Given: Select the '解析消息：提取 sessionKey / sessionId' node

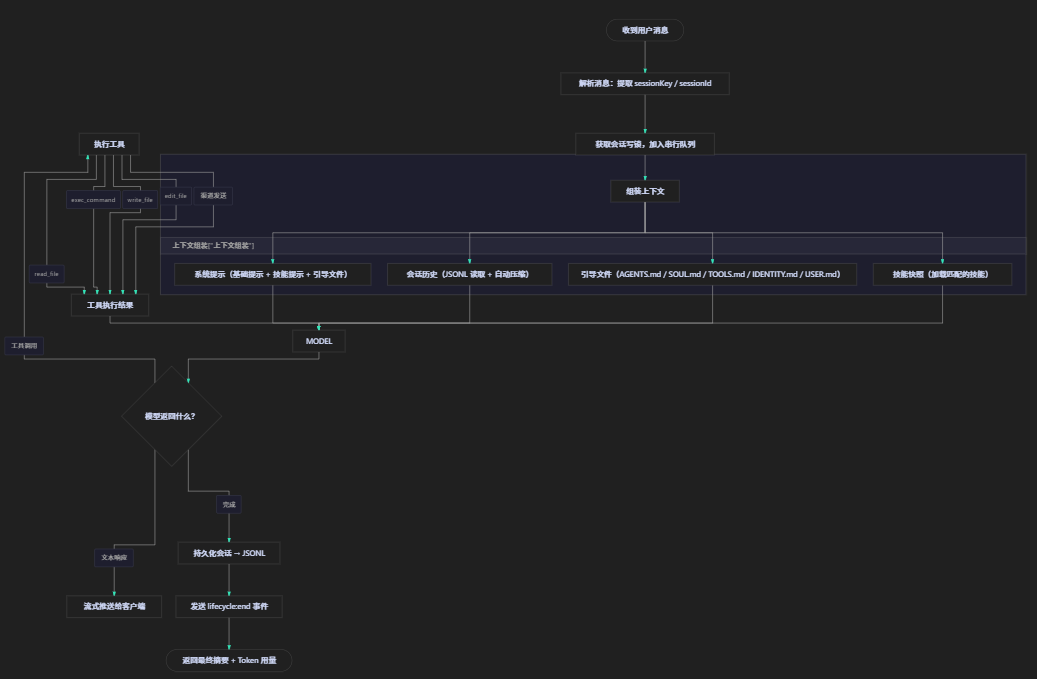Looking at the screenshot, I should [x=645, y=83].
